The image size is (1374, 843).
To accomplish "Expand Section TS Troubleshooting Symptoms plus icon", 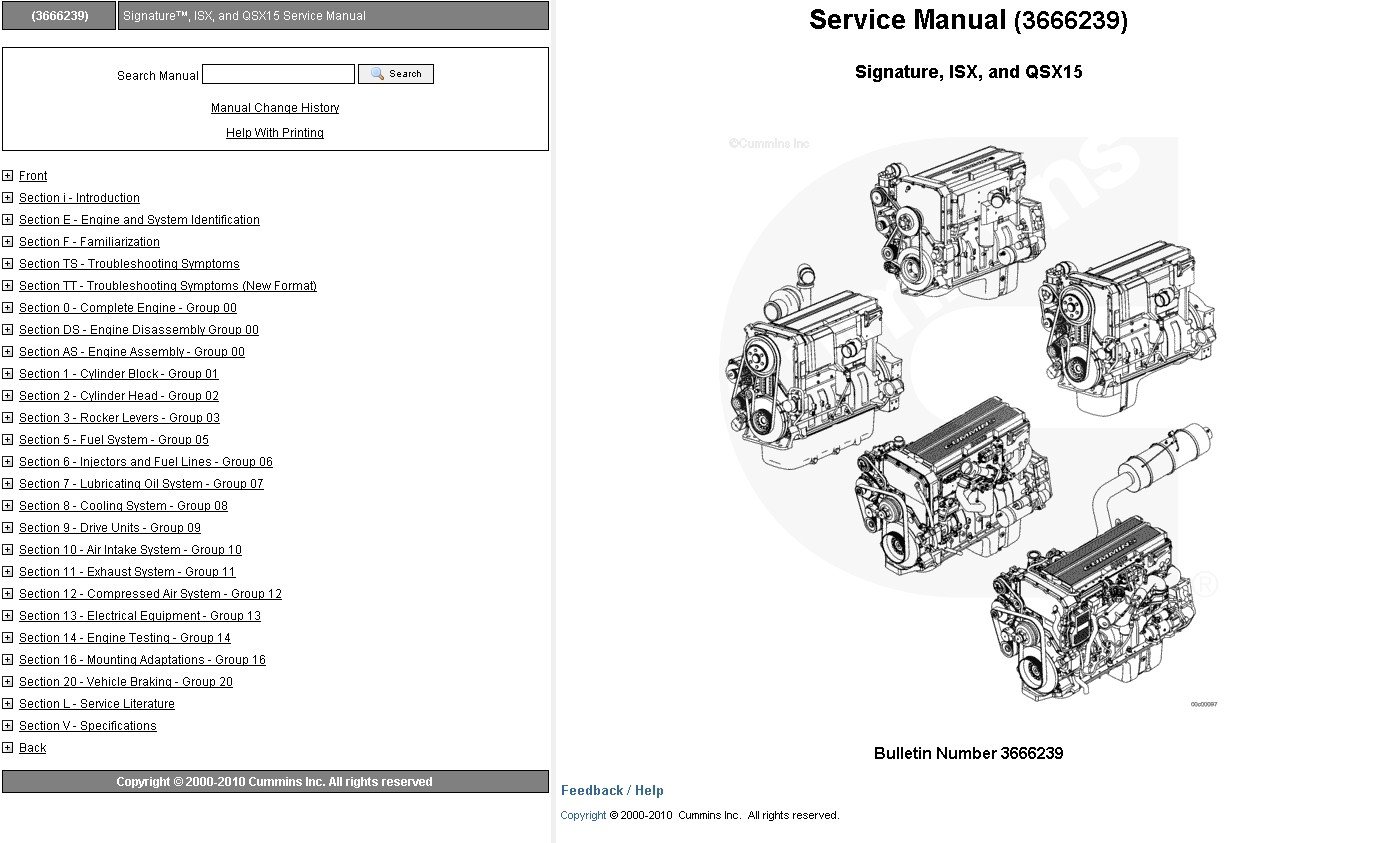I will 8,264.
